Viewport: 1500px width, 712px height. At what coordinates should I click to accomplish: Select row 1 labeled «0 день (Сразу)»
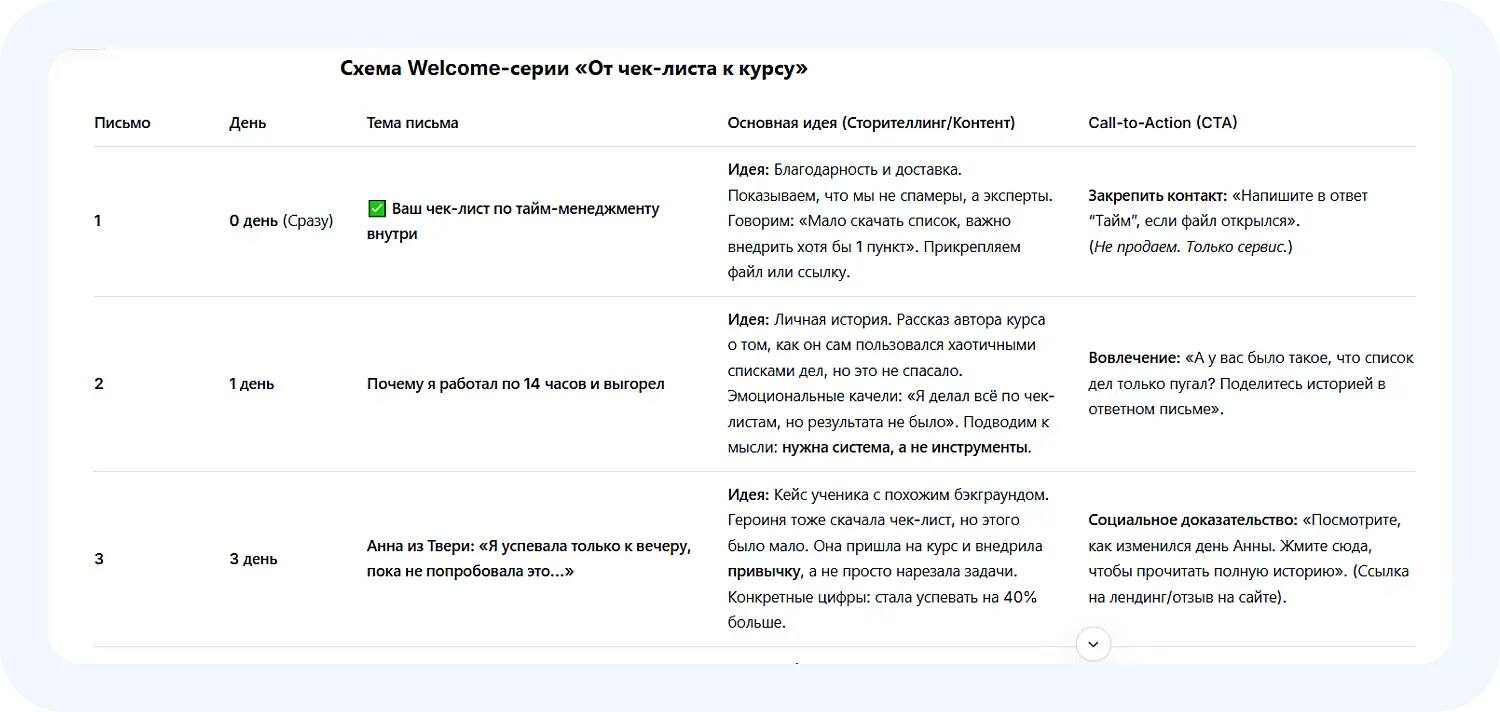click(x=281, y=220)
